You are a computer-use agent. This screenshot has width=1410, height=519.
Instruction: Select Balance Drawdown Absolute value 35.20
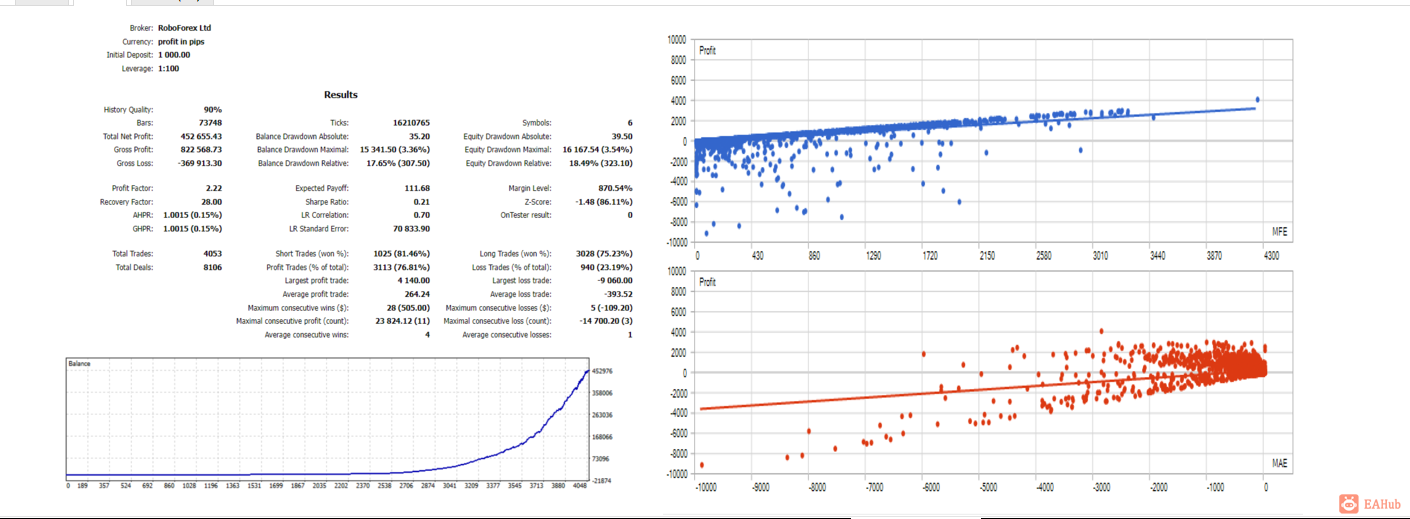(x=420, y=136)
